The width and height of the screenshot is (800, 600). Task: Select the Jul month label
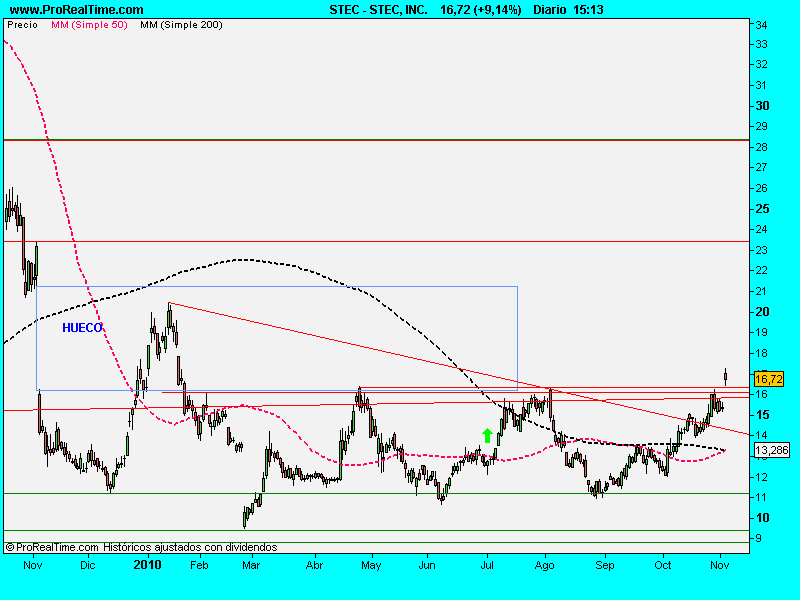click(x=487, y=565)
